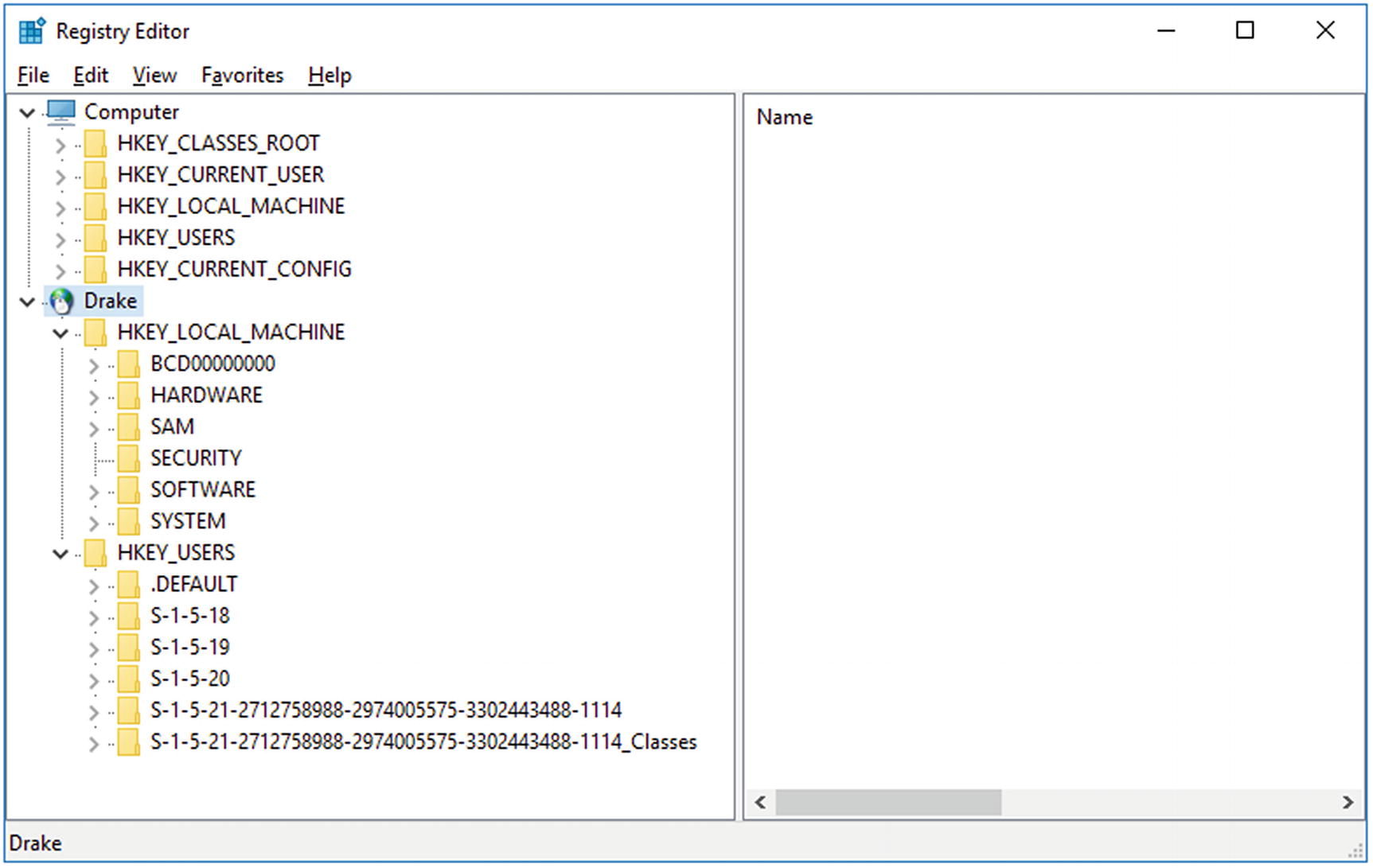Click the HKEY_CURRENT_USER folder icon
Viewport: 1373px width, 868px height.
tap(96, 175)
